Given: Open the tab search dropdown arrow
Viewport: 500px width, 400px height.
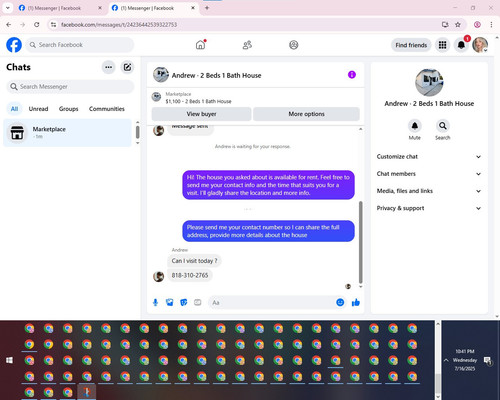Looking at the screenshot, I should (8, 8).
